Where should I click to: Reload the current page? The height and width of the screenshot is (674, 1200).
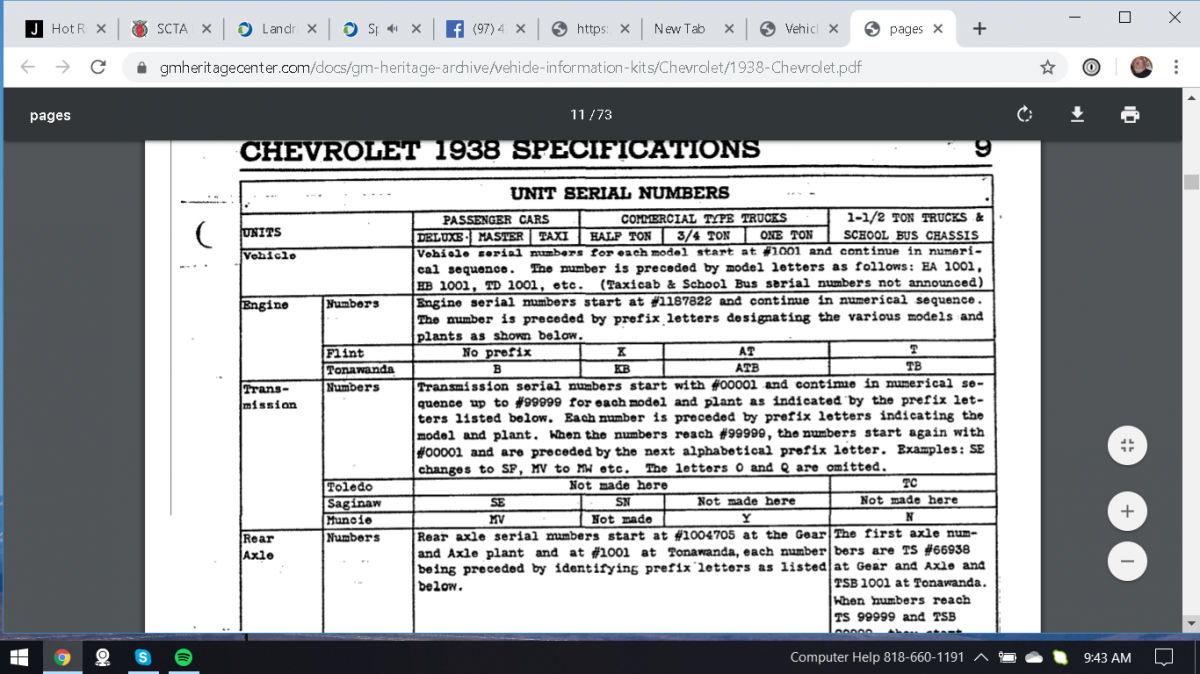(x=98, y=68)
